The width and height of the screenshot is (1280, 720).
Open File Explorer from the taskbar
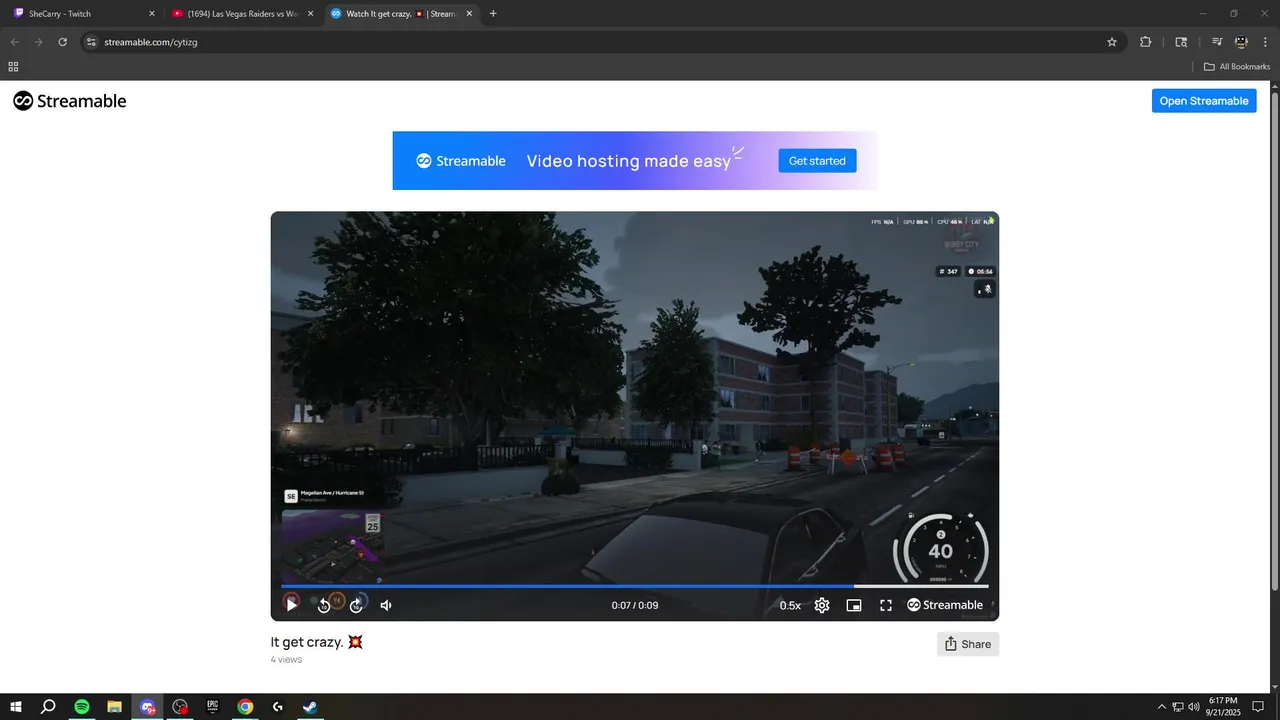(x=114, y=707)
